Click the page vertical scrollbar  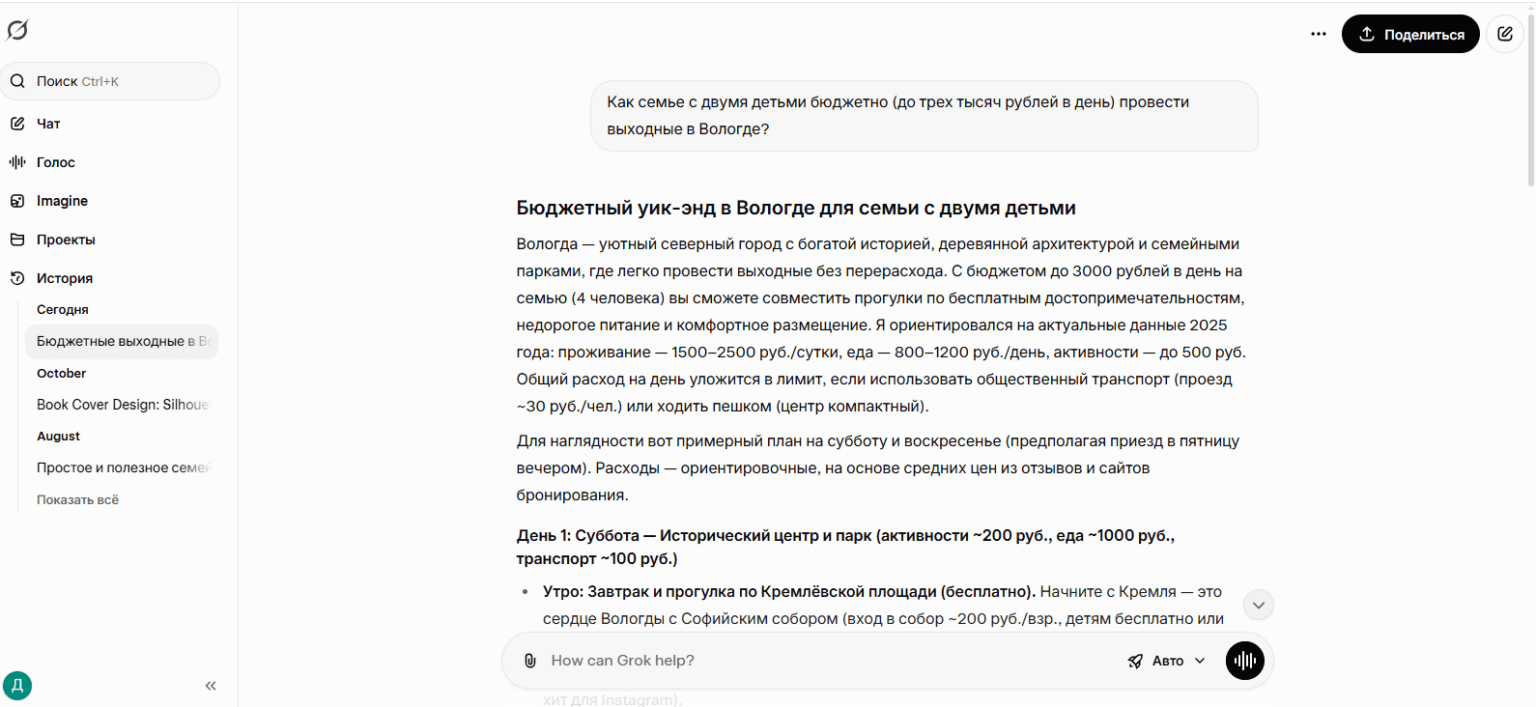pyautogui.click(x=1530, y=100)
